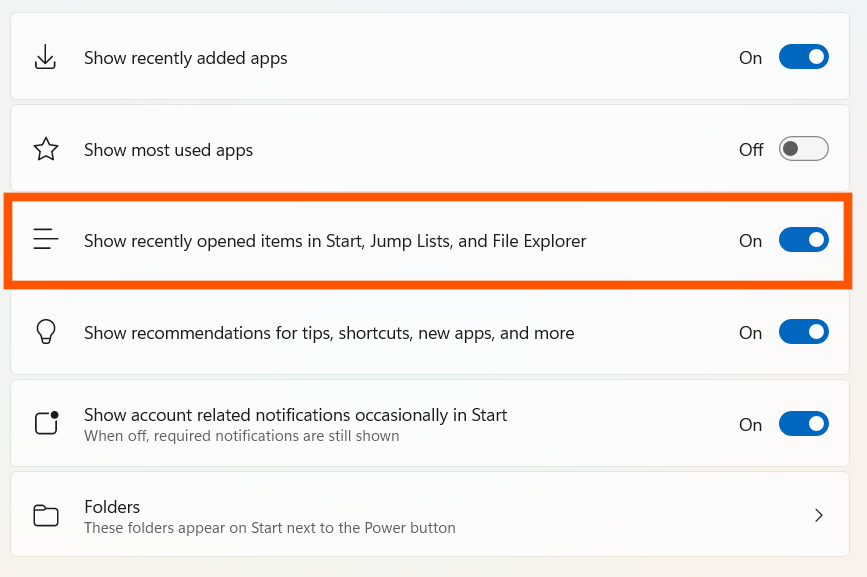Click the Off label next to most used apps
This screenshot has width=867, height=577.
750,148
